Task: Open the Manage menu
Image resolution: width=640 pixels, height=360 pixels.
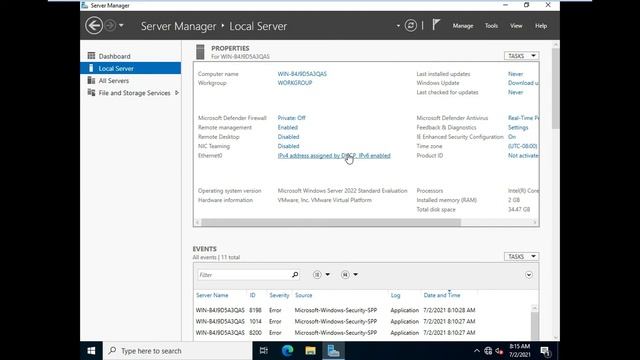Action: point(463,26)
